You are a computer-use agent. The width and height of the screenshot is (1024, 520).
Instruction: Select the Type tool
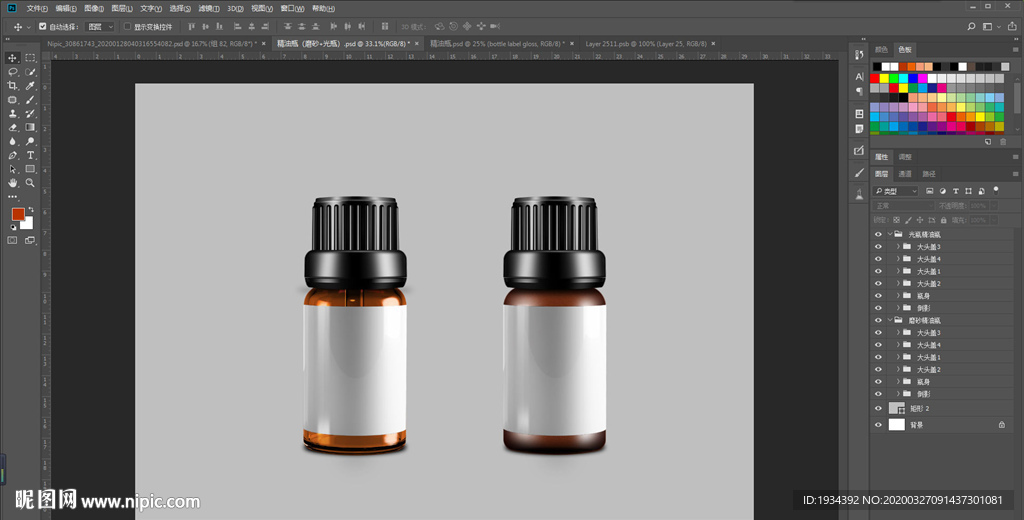(x=30, y=155)
